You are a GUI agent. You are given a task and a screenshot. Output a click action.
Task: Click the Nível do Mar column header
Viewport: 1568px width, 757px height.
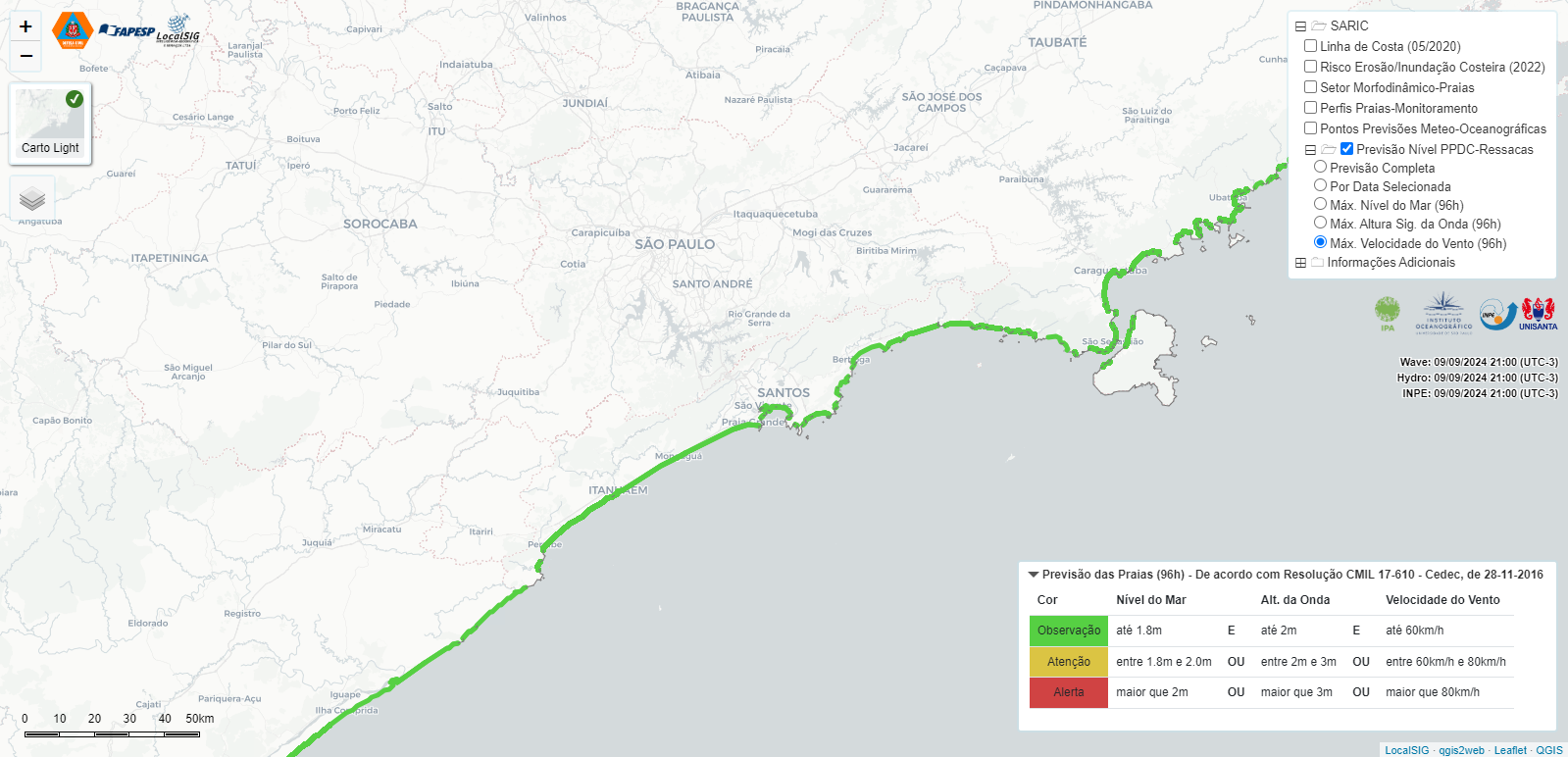1150,600
